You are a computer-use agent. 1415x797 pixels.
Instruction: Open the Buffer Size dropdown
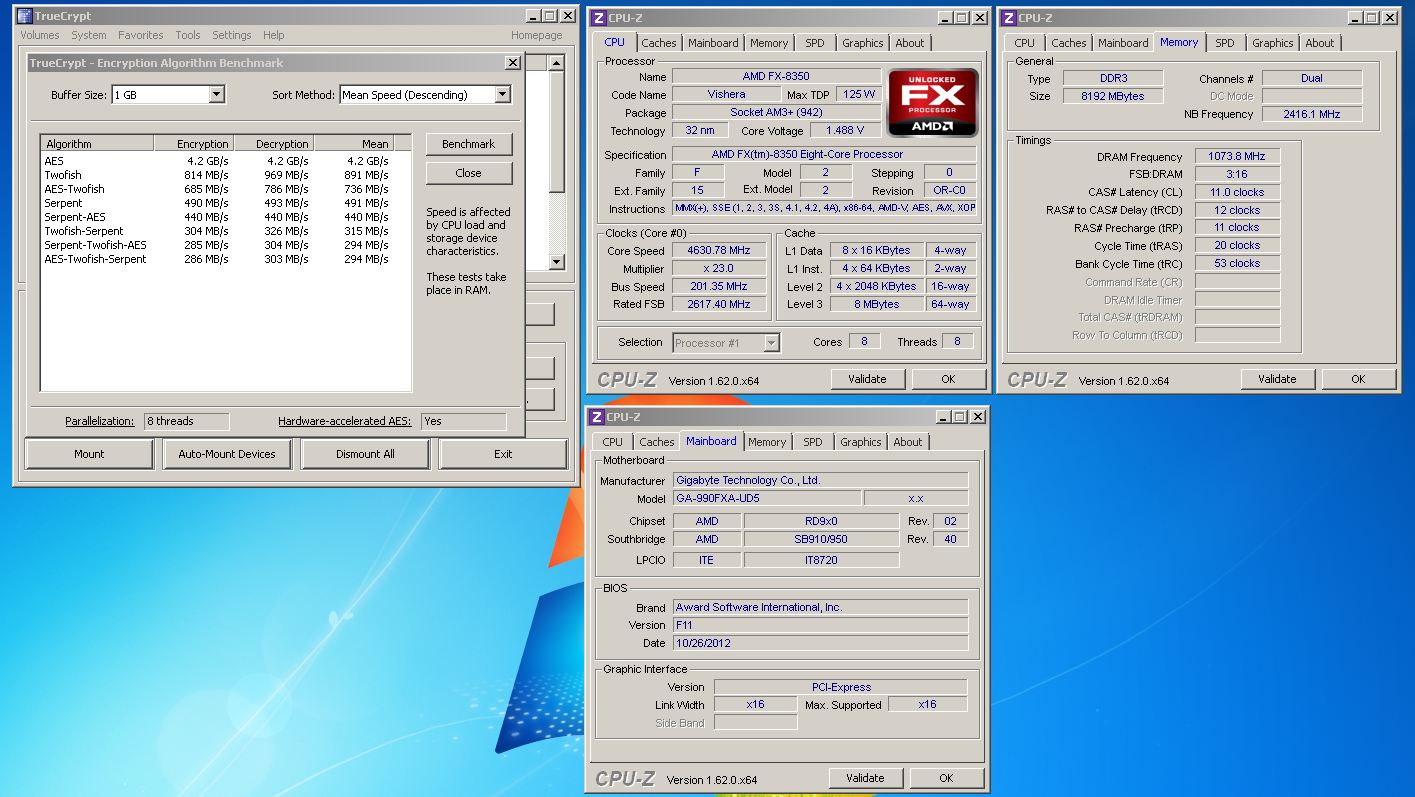pyautogui.click(x=216, y=95)
